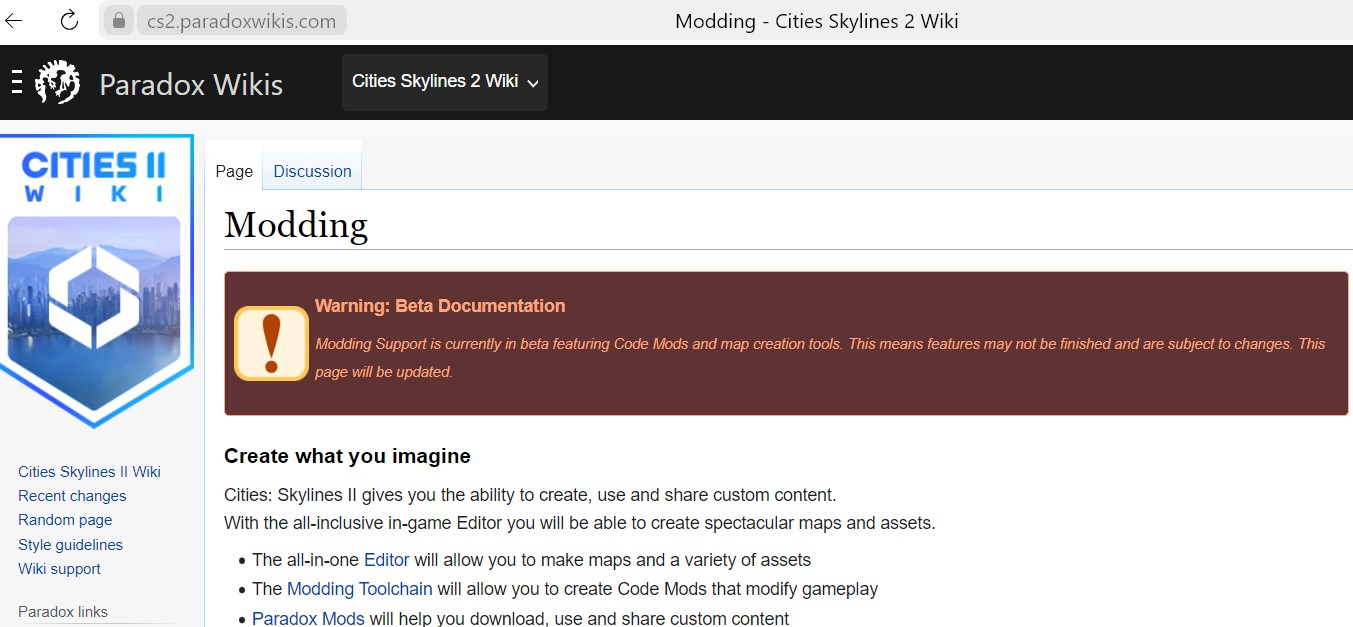Open the Wiki support link
The image size is (1353, 627).
tap(59, 569)
